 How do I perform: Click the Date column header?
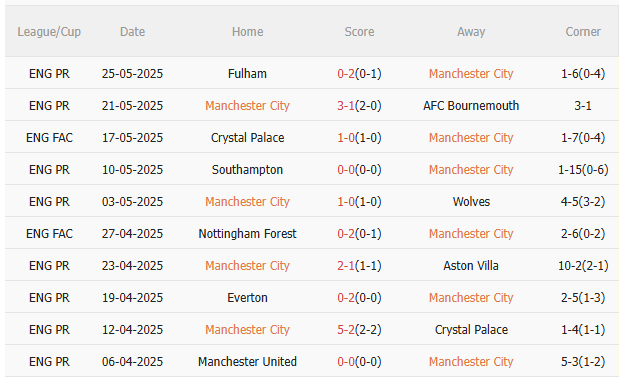click(132, 32)
